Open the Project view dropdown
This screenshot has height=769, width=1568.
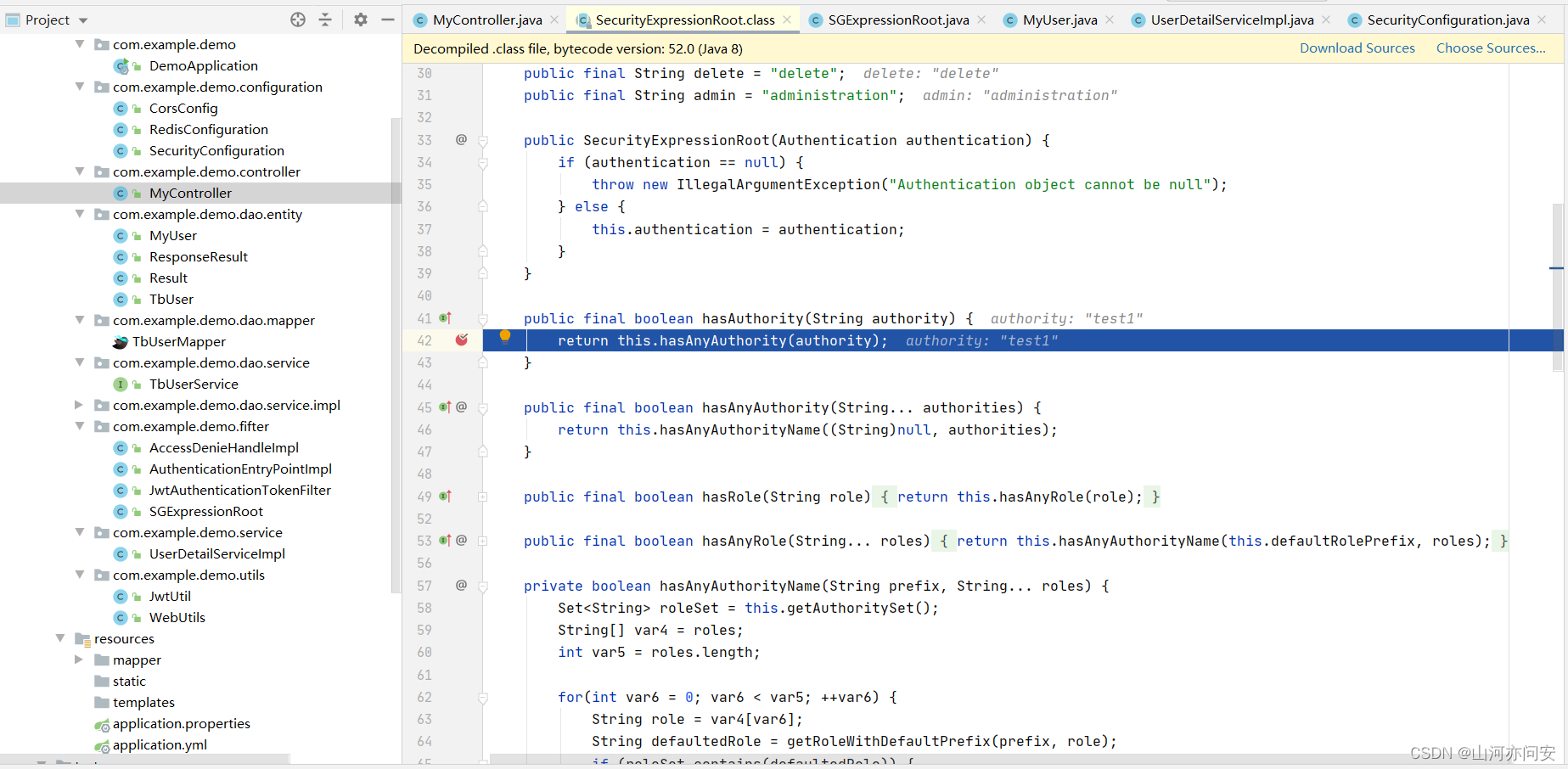[83, 20]
